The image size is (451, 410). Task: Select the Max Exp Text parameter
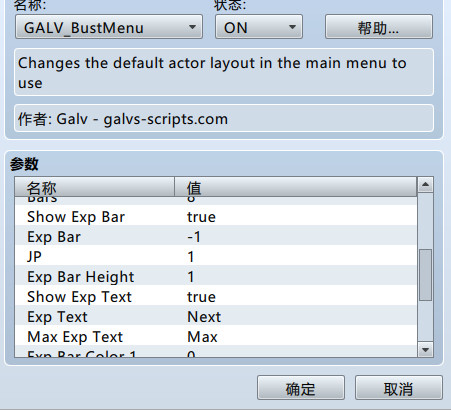pyautogui.click(x=75, y=337)
